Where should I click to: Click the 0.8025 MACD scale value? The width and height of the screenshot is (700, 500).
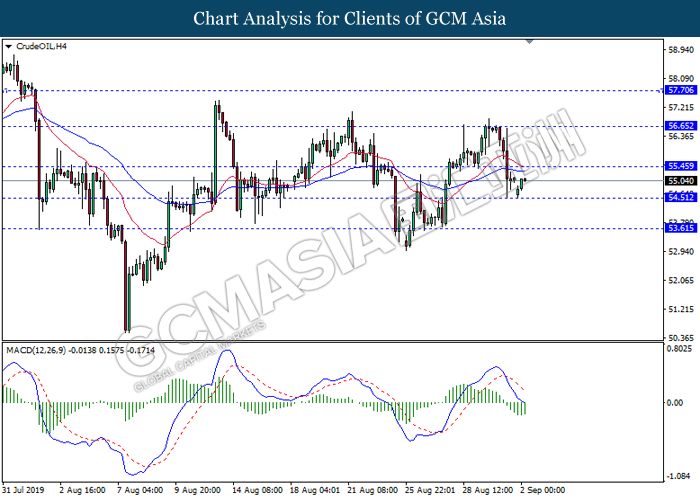coord(679,349)
